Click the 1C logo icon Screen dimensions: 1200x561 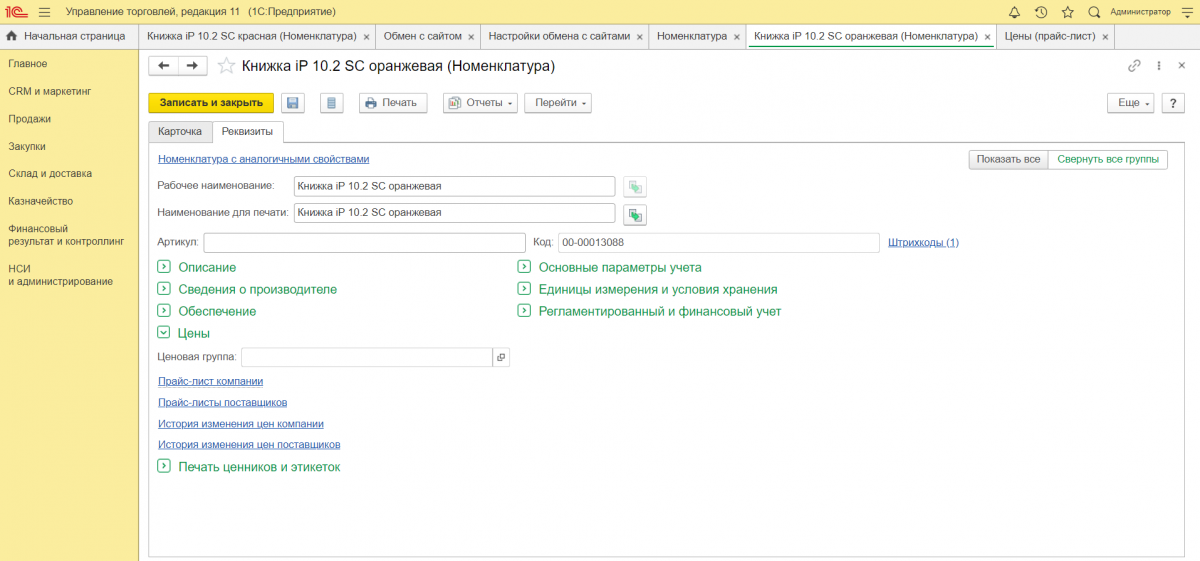coord(16,12)
